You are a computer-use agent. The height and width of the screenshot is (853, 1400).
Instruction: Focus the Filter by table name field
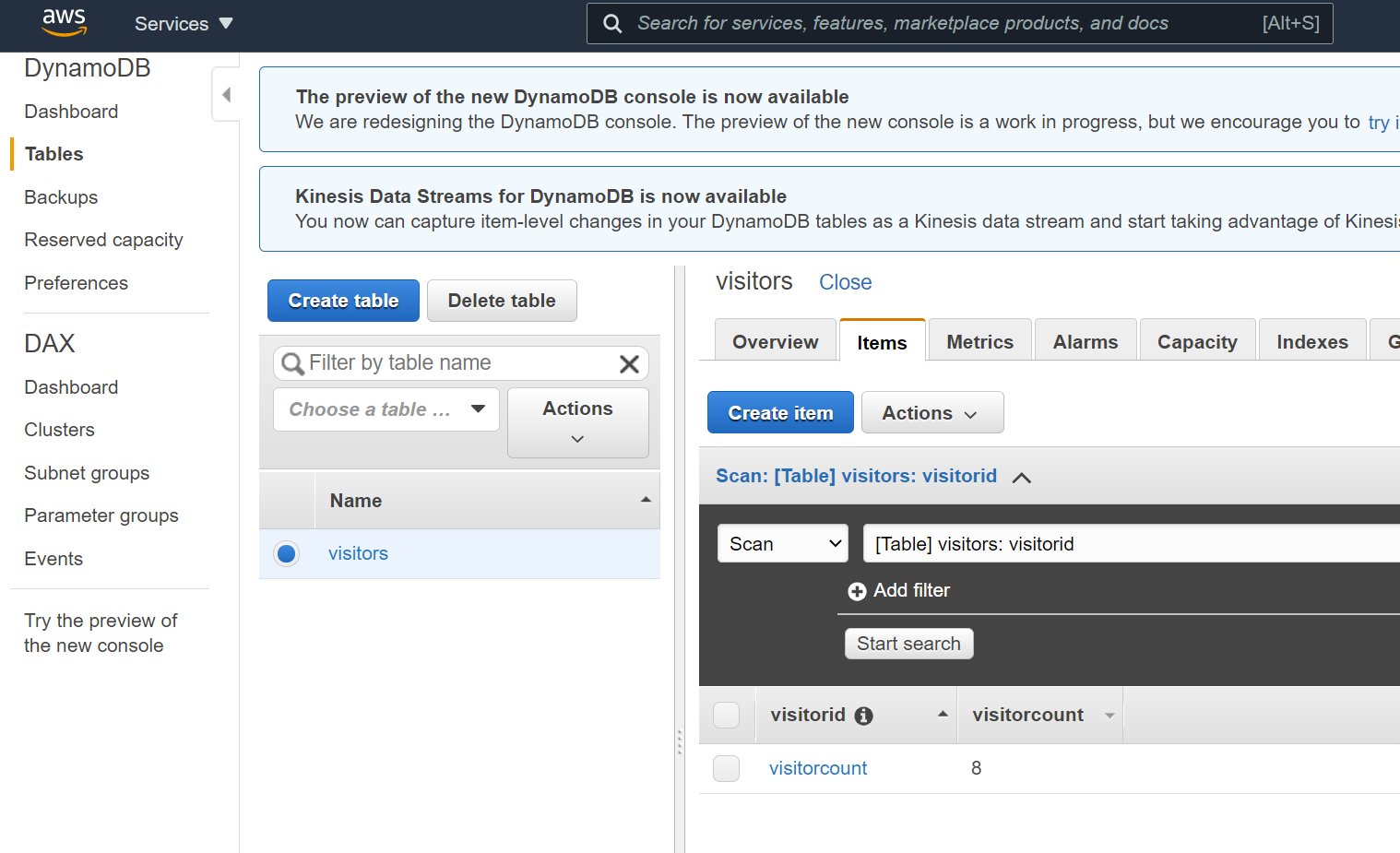coord(461,363)
